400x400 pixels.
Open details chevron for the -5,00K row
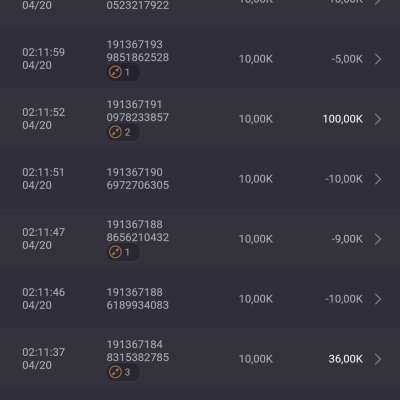click(378, 59)
